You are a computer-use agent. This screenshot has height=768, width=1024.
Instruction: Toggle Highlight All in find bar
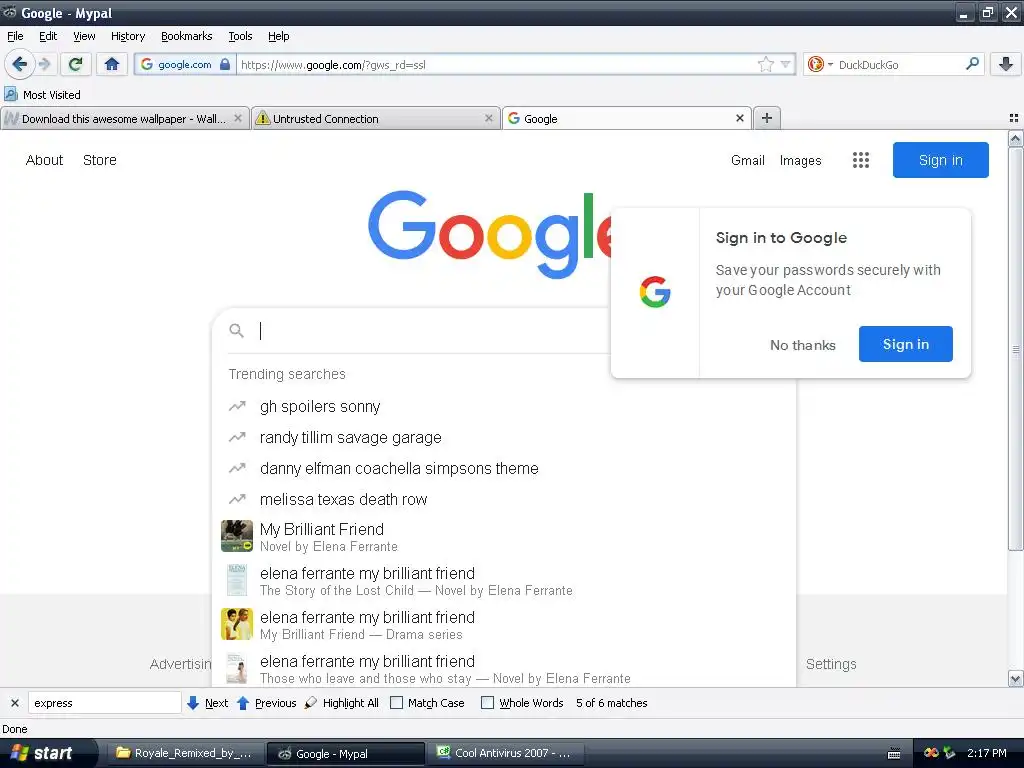point(342,703)
